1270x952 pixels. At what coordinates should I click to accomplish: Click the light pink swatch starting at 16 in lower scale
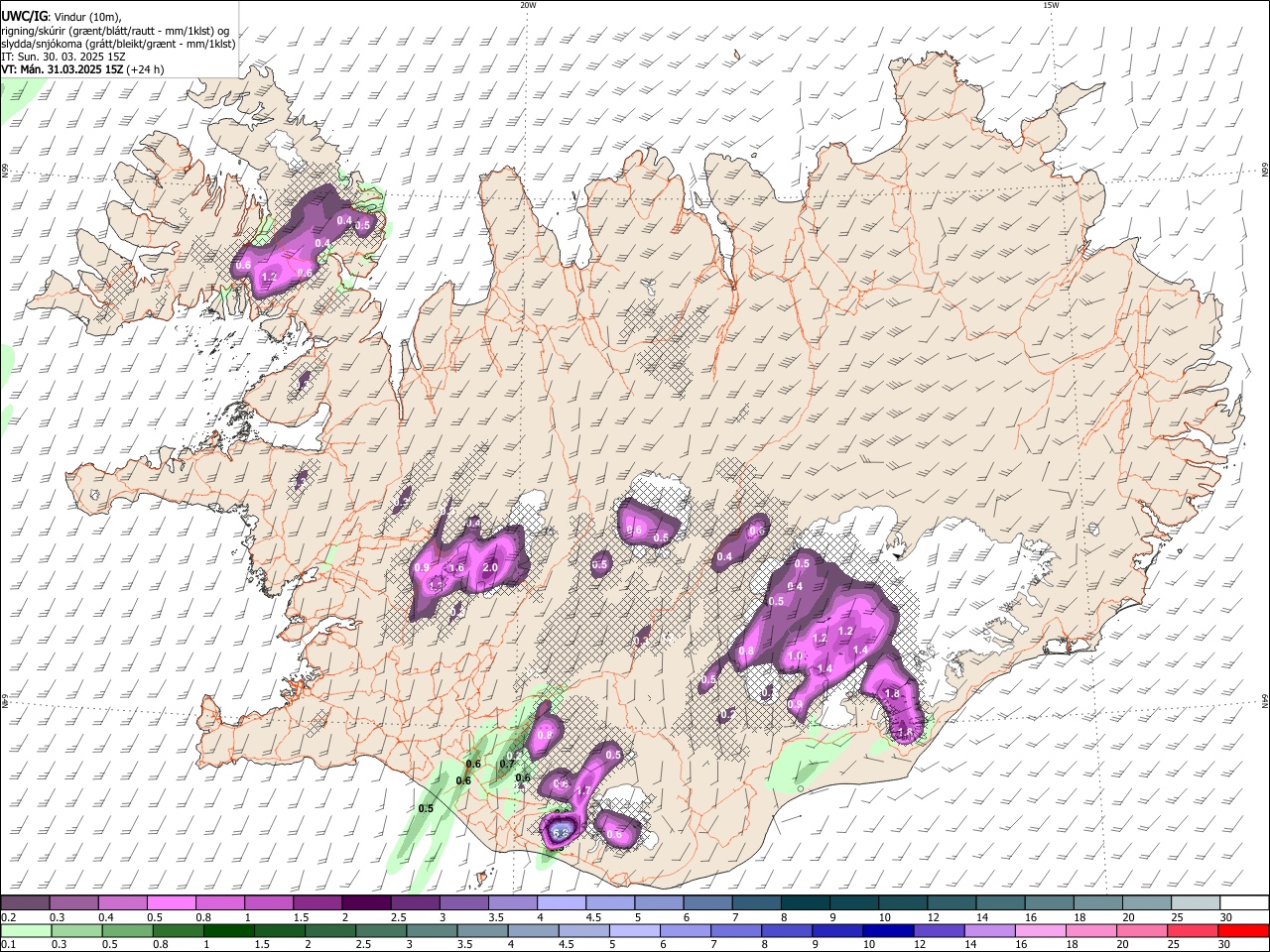coord(1041,930)
